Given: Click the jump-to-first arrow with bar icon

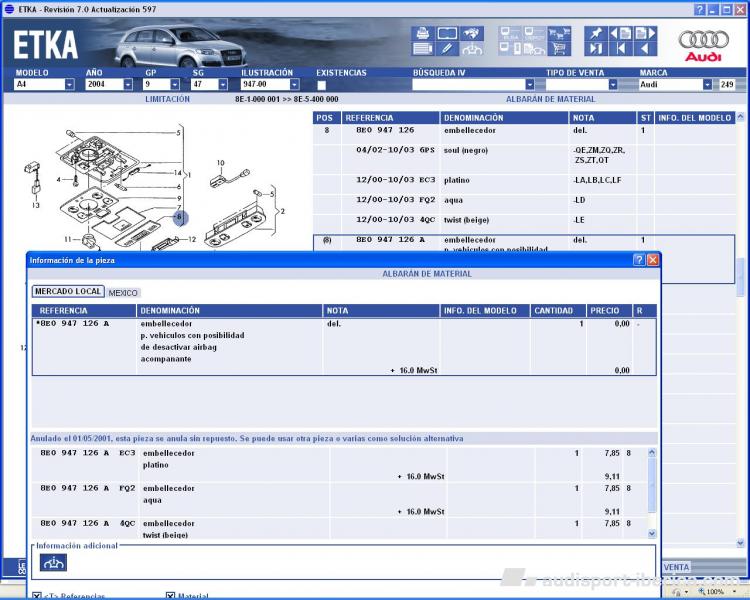Looking at the screenshot, I should coord(620,49).
